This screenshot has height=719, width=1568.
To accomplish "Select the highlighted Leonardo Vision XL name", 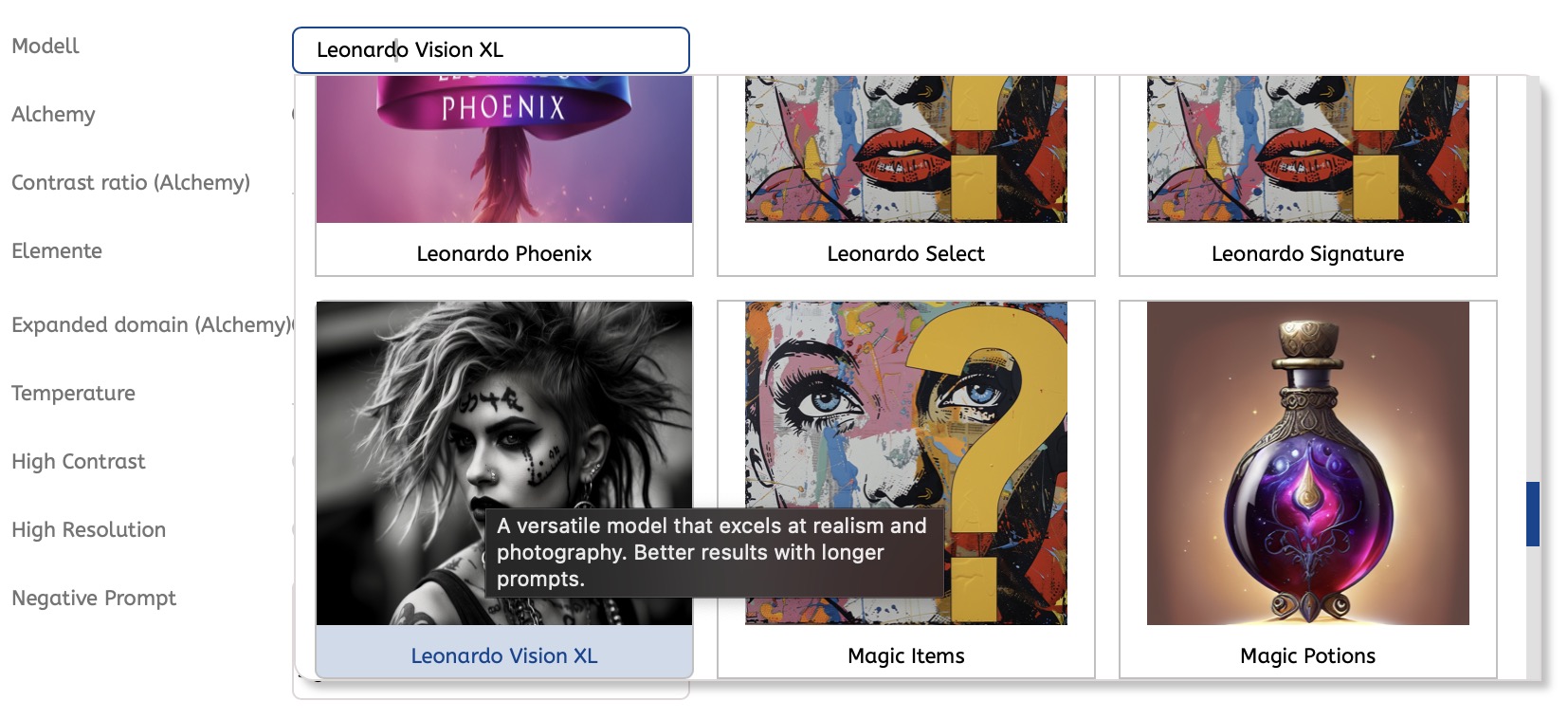I will pyautogui.click(x=503, y=655).
